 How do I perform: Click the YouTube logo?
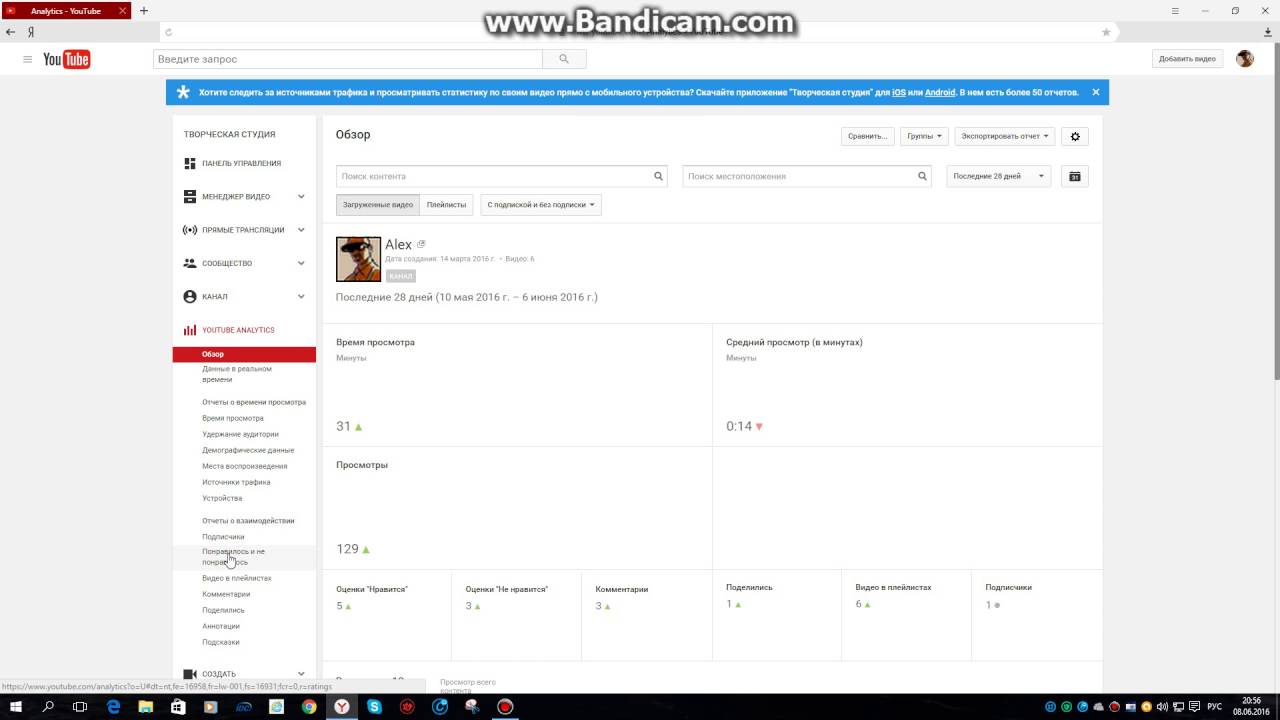click(x=66, y=59)
